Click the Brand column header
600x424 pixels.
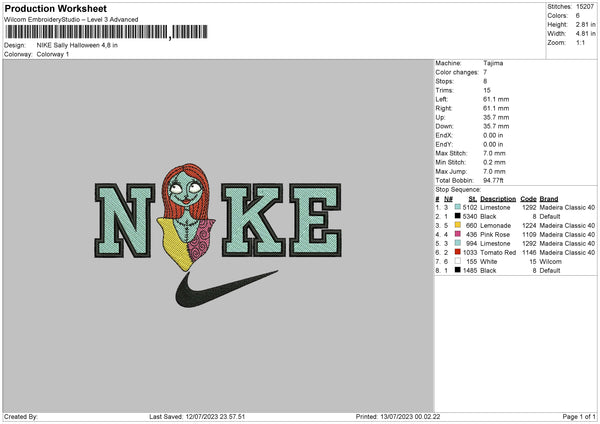tap(549, 199)
